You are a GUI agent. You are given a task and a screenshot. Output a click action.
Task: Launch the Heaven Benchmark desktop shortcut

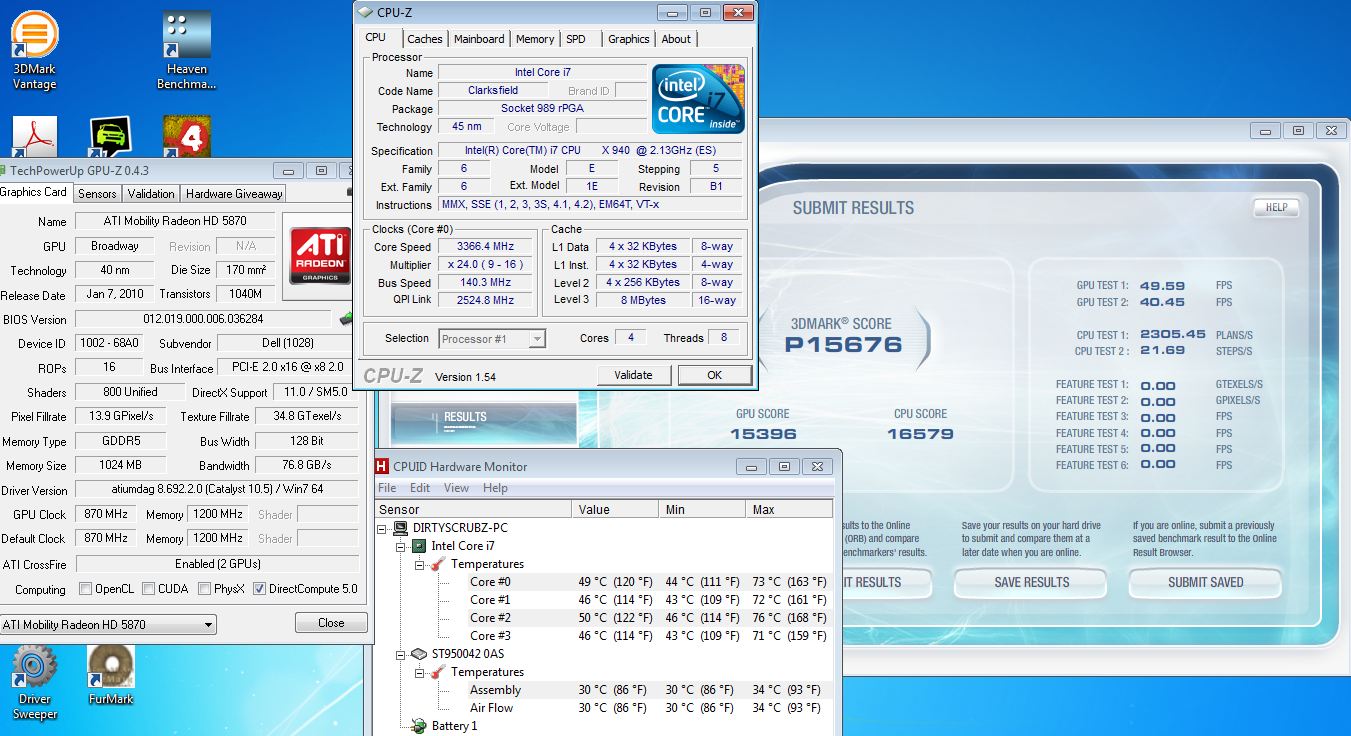point(187,50)
